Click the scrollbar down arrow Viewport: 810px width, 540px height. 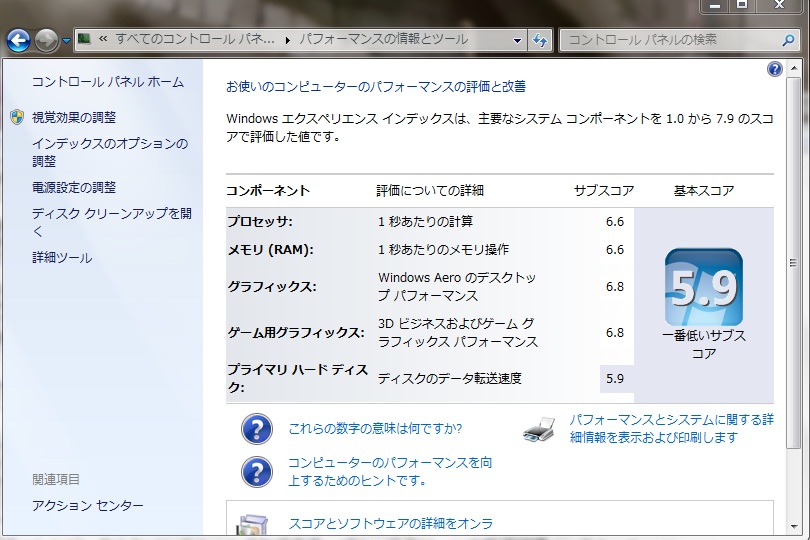[x=793, y=527]
